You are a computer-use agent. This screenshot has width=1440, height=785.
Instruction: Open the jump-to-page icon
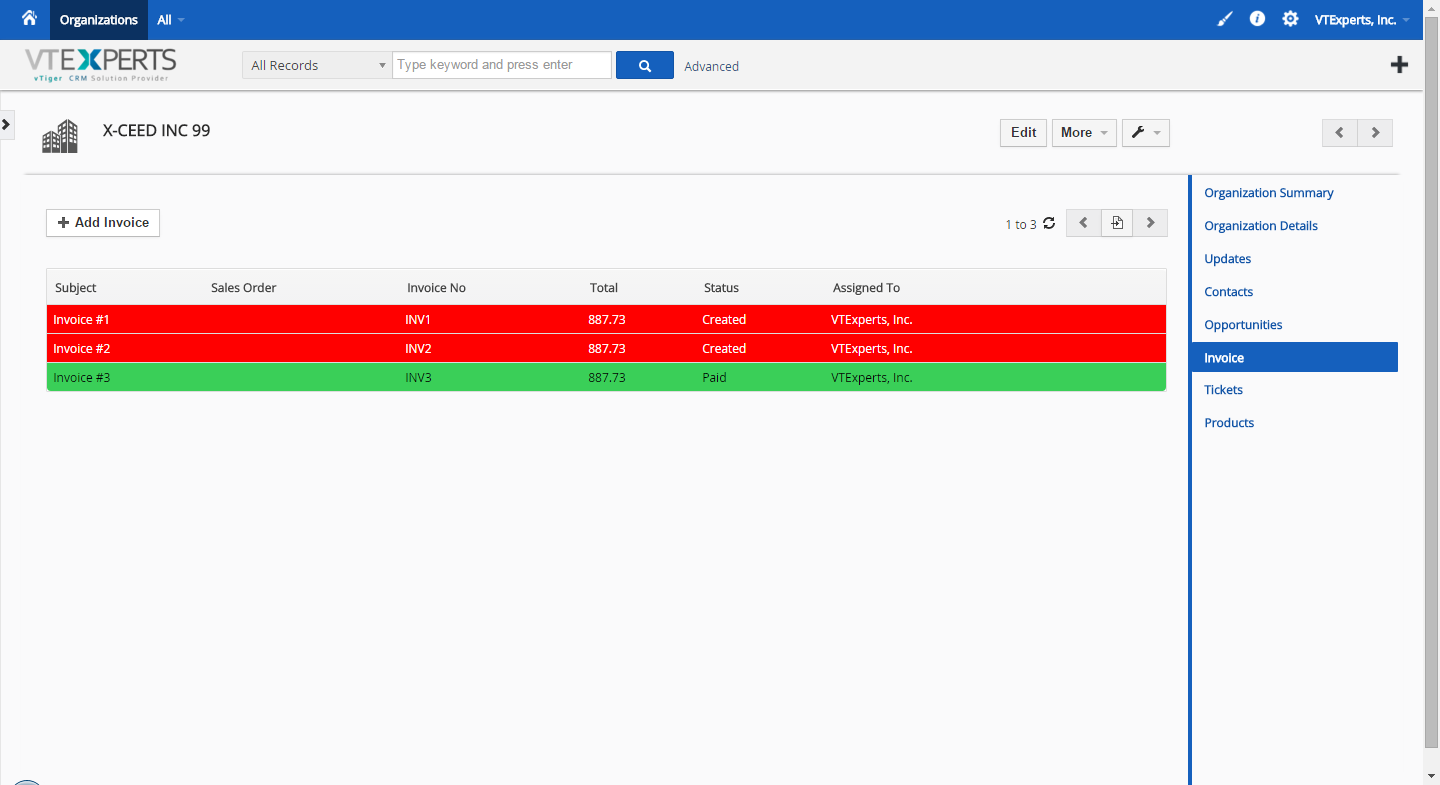(1117, 223)
